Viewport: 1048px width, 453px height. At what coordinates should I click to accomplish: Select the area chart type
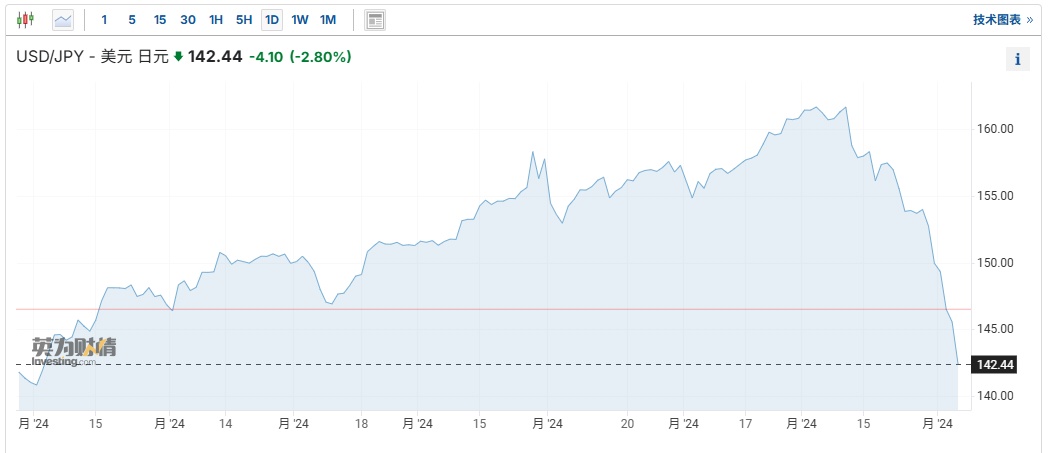(63, 19)
